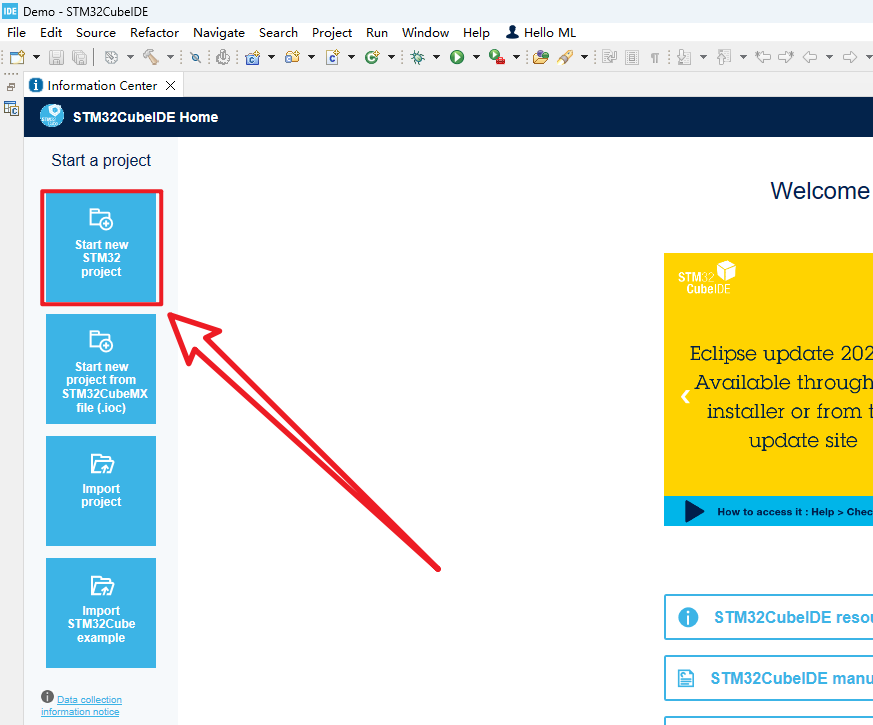Viewport: 873px width, 725px height.
Task: Click the Import project tile
Action: [101, 491]
